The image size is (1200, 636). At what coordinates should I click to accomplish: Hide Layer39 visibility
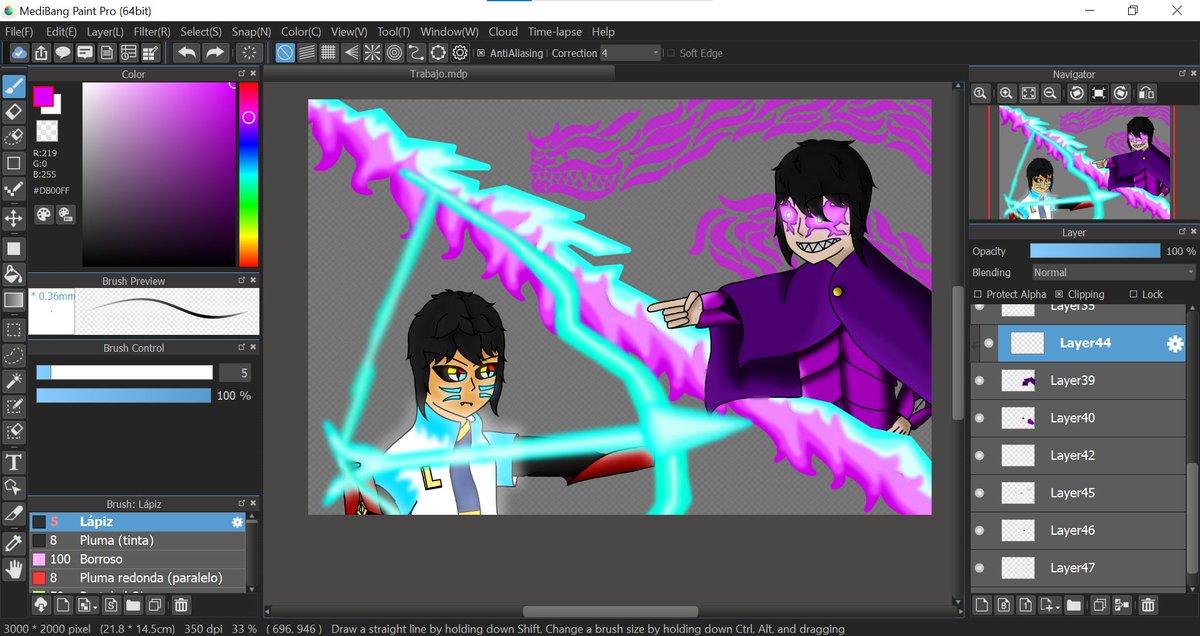(x=979, y=380)
